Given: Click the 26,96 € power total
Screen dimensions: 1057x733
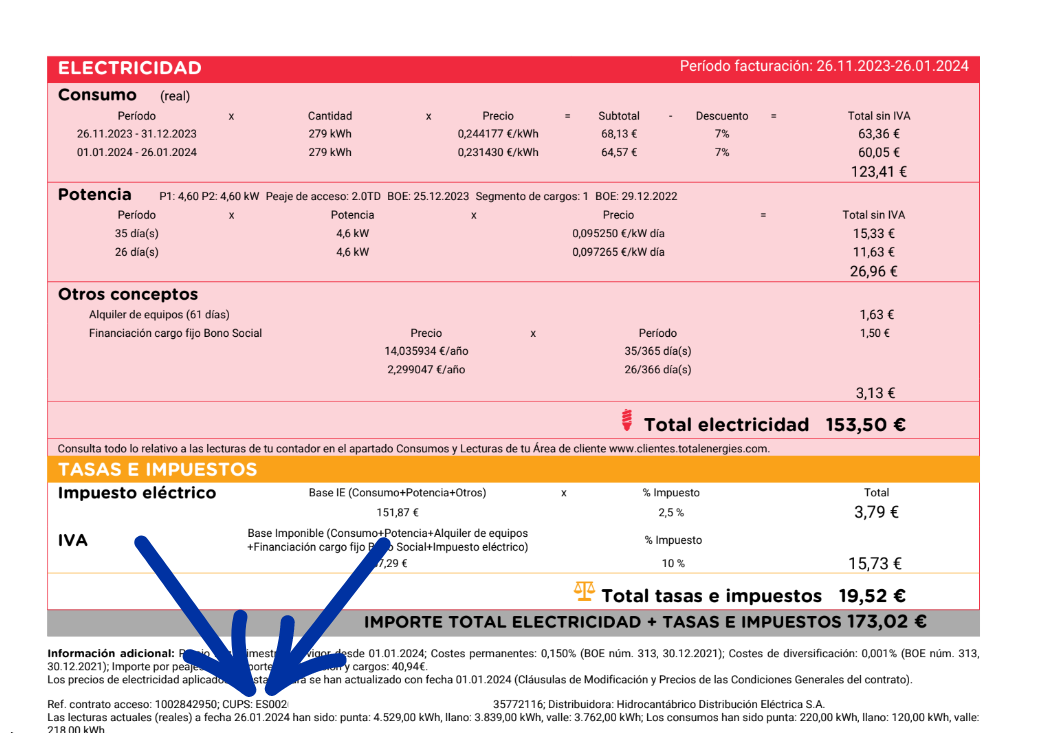Looking at the screenshot, I should pos(874,272).
